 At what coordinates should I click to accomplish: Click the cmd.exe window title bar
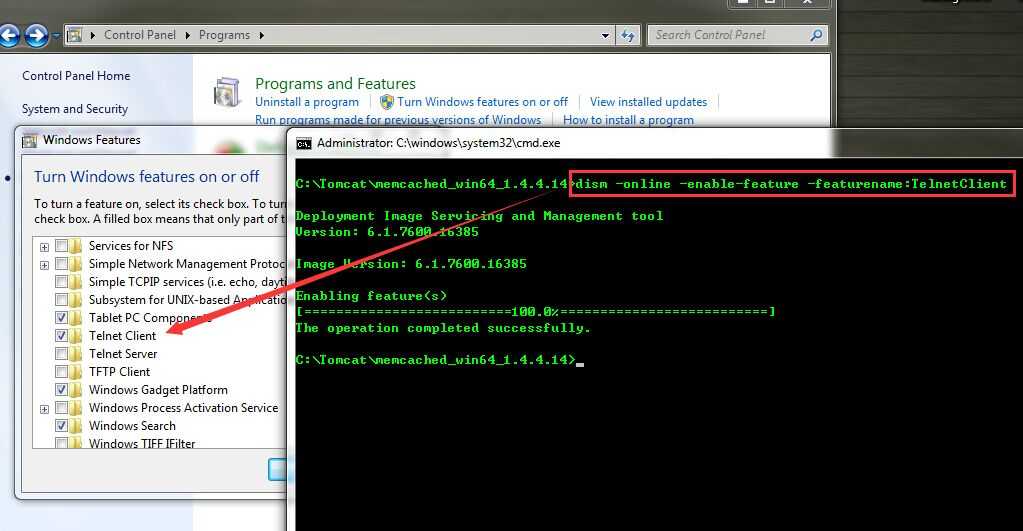[655, 143]
